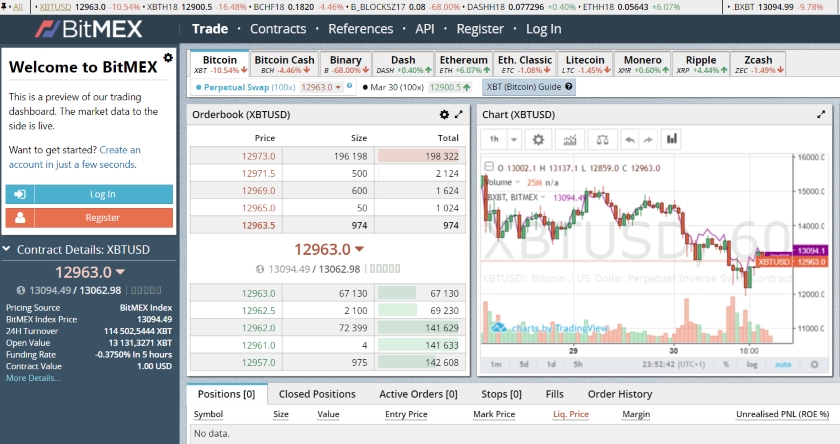
Task: Toggle auto scale on chart
Action: coord(783,364)
